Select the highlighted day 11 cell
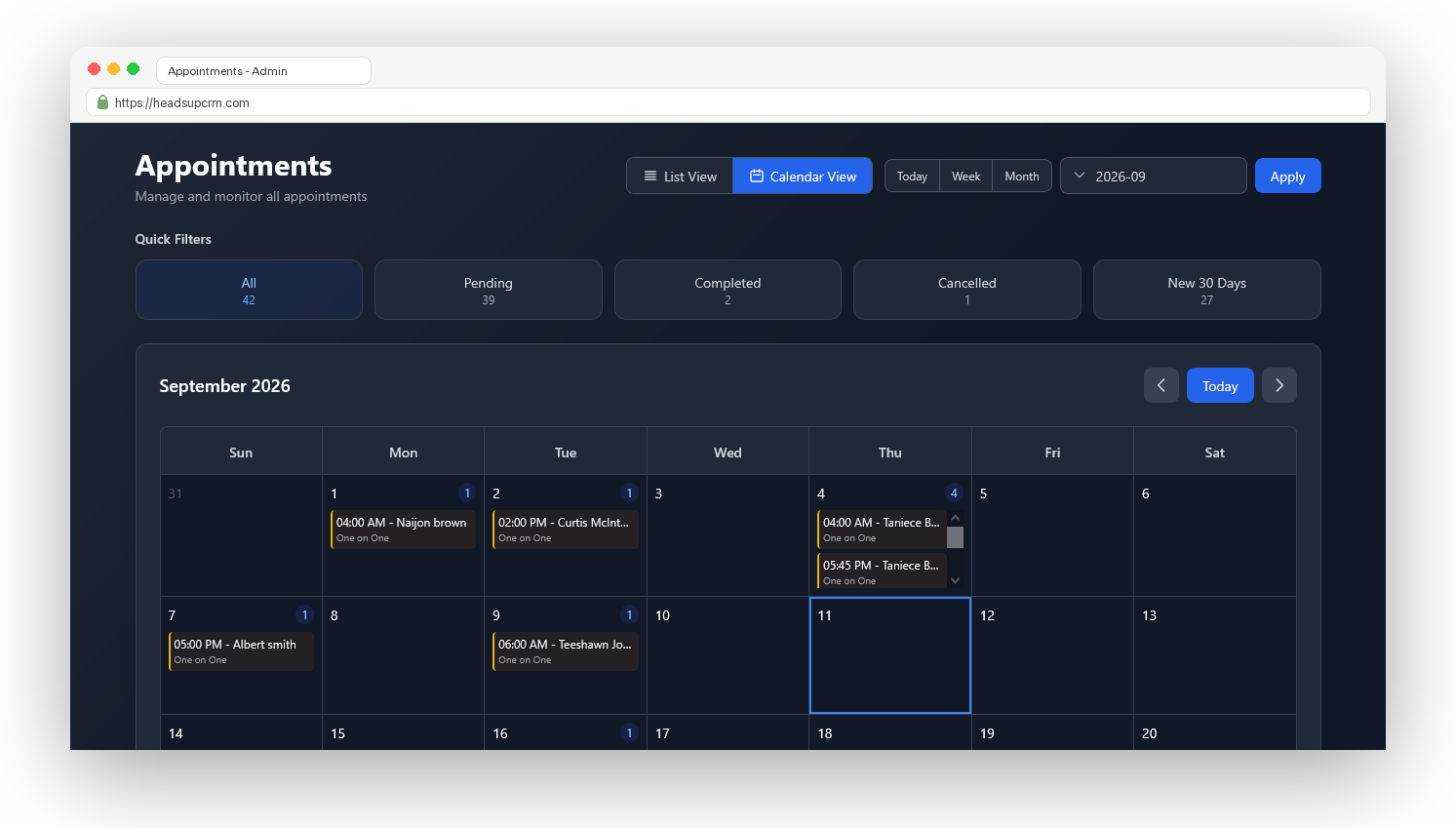Viewport: 1456px width, 828px height. coord(890,655)
